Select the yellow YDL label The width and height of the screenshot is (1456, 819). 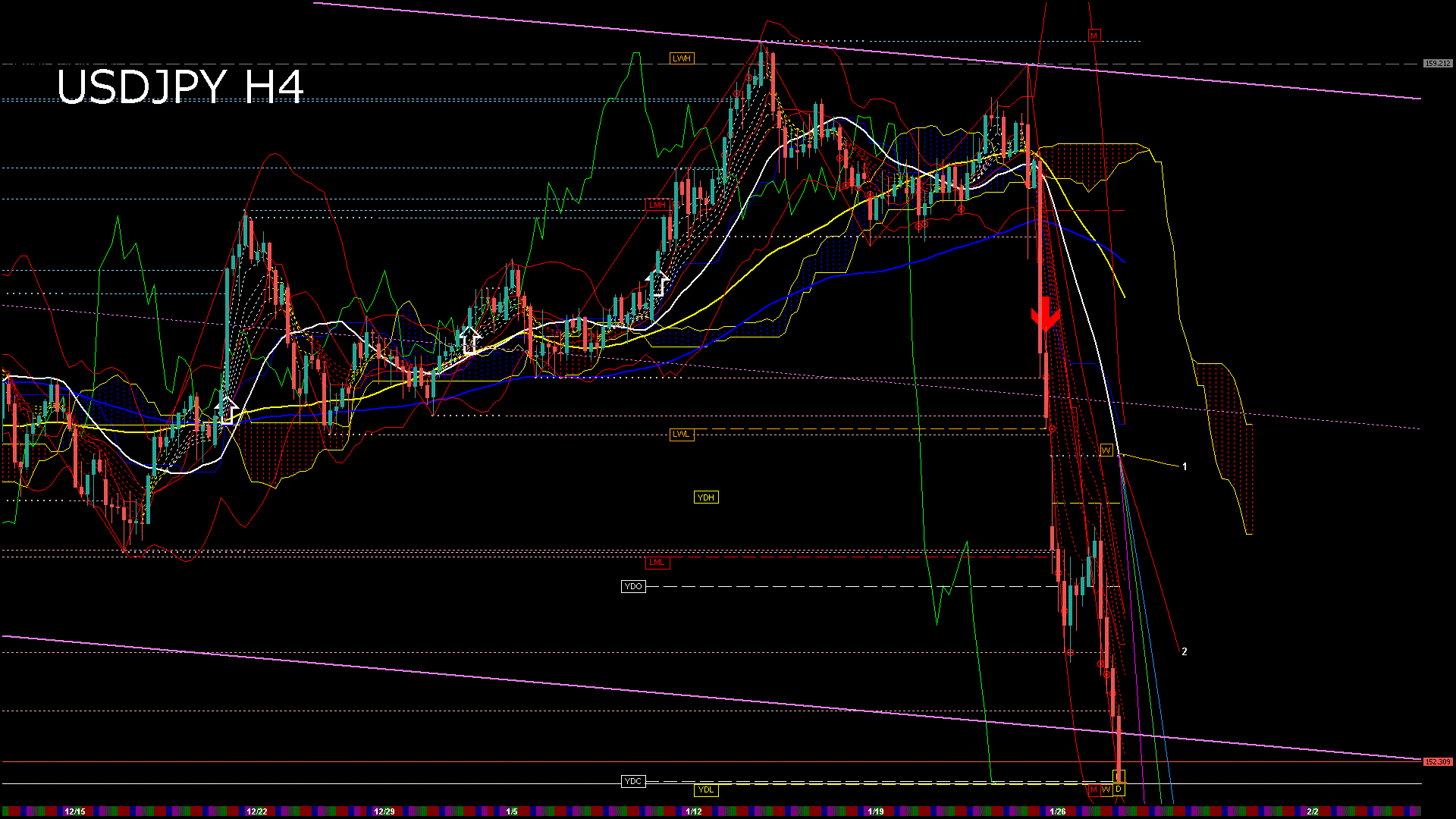705,790
